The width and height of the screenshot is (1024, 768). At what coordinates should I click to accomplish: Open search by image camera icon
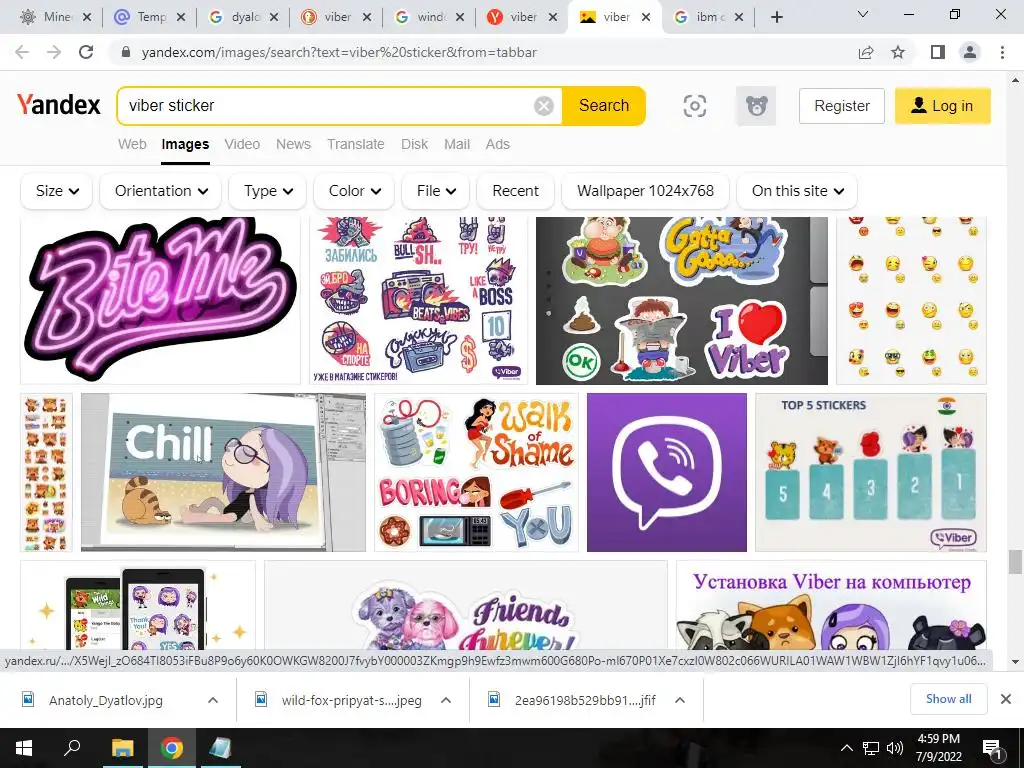tap(695, 106)
